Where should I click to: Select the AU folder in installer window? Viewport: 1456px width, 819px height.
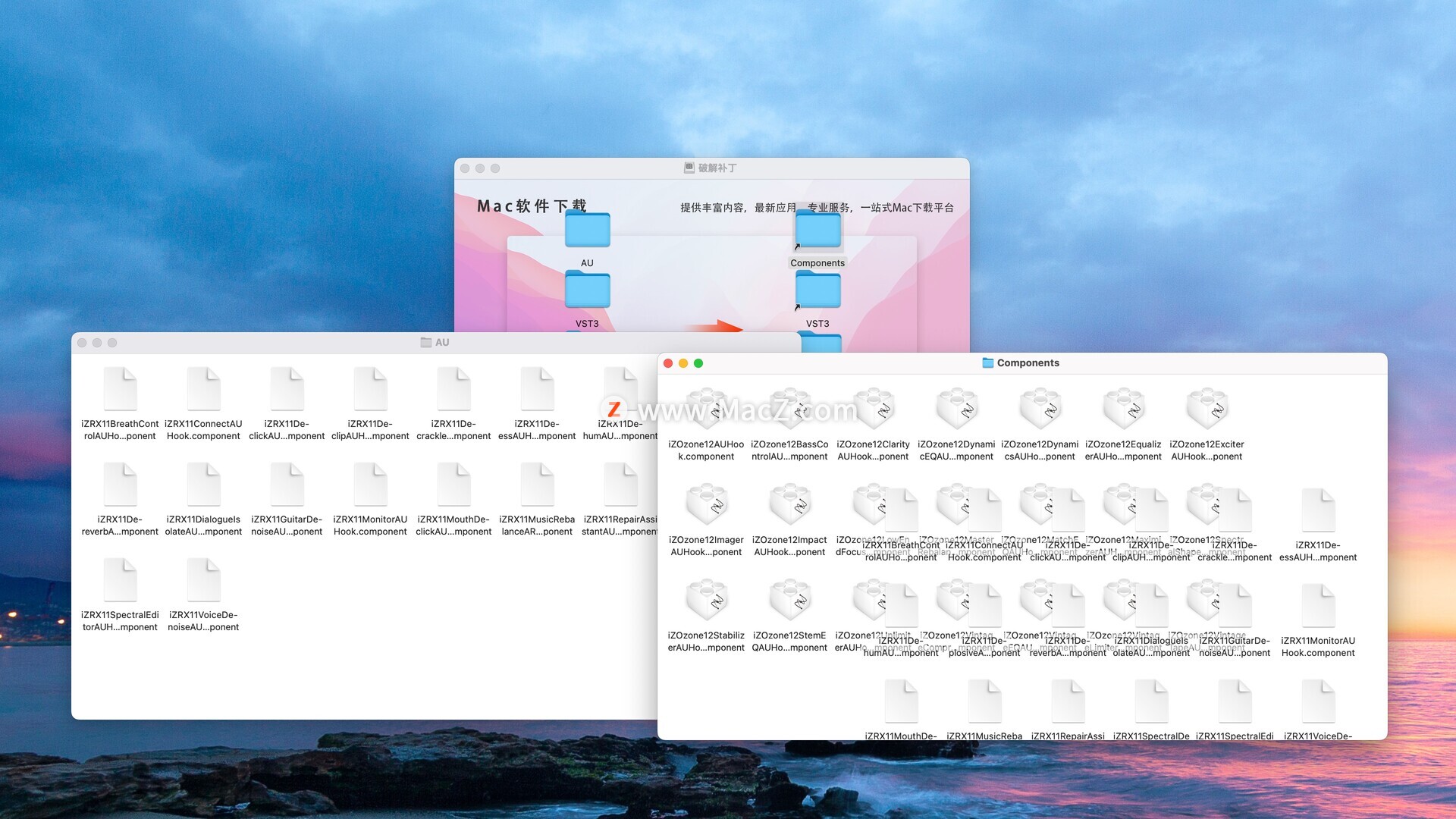pyautogui.click(x=587, y=230)
